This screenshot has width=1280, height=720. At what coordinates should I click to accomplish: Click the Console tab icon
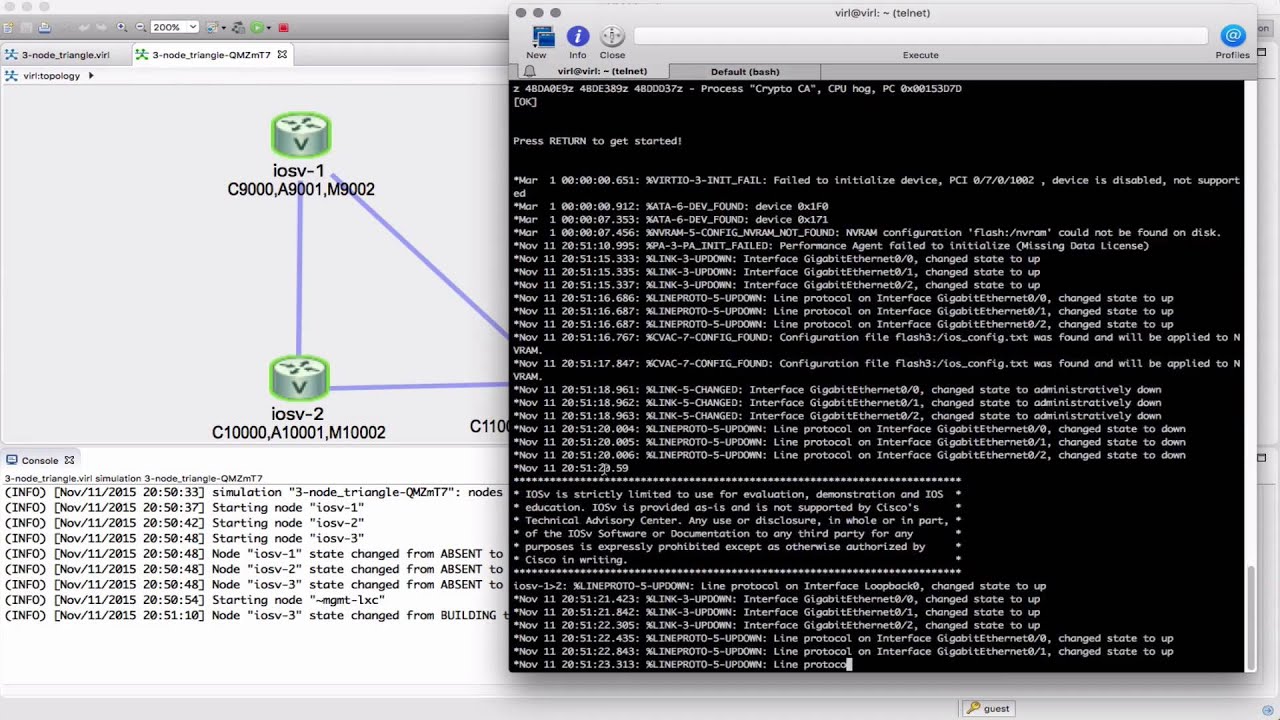(x=12, y=460)
